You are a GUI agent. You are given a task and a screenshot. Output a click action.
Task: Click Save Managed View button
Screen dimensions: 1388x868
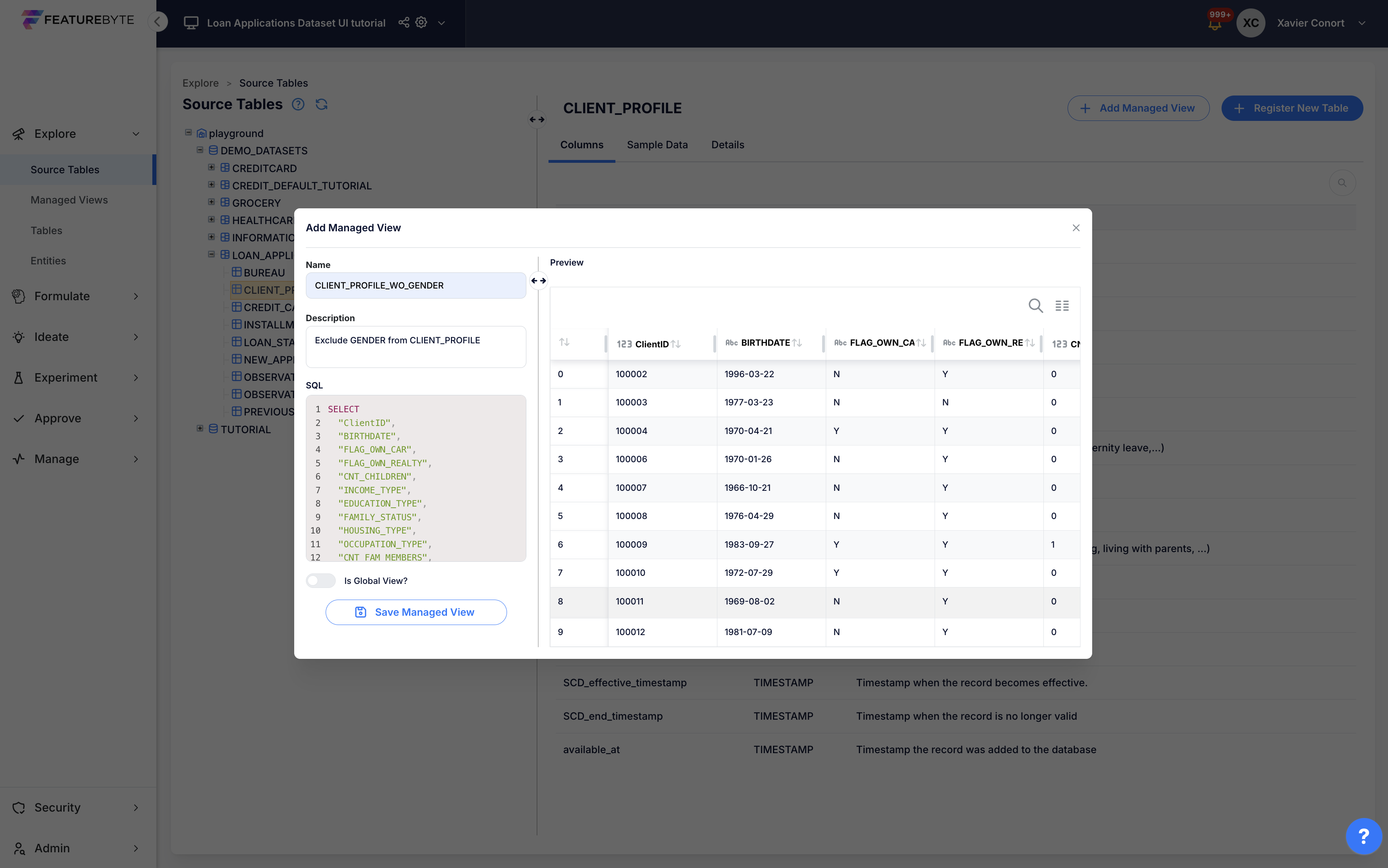pos(416,612)
